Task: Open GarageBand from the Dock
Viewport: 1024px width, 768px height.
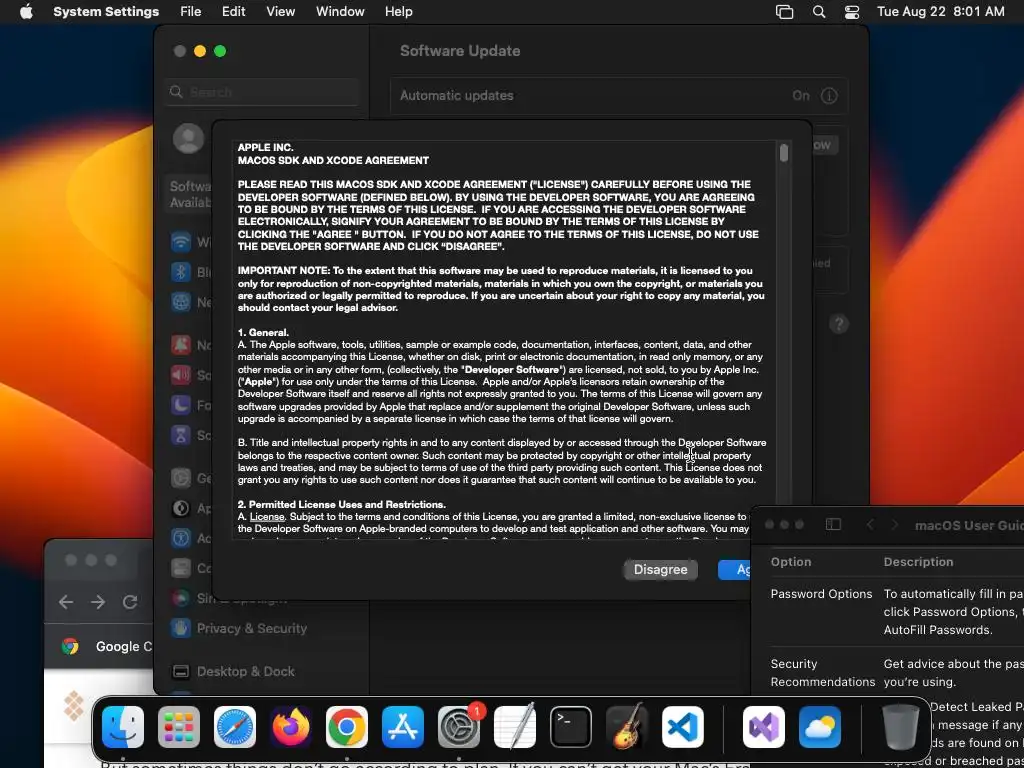Action: tap(627, 727)
